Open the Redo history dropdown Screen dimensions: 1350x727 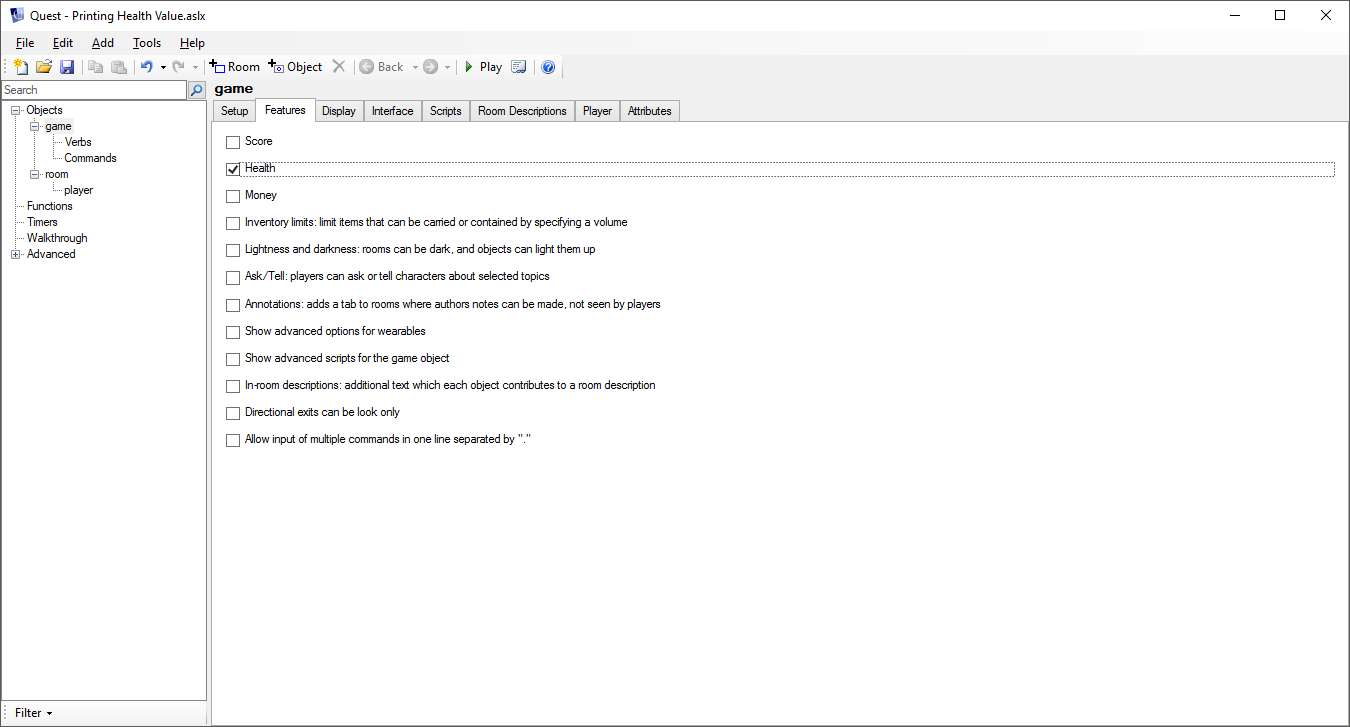pos(195,67)
